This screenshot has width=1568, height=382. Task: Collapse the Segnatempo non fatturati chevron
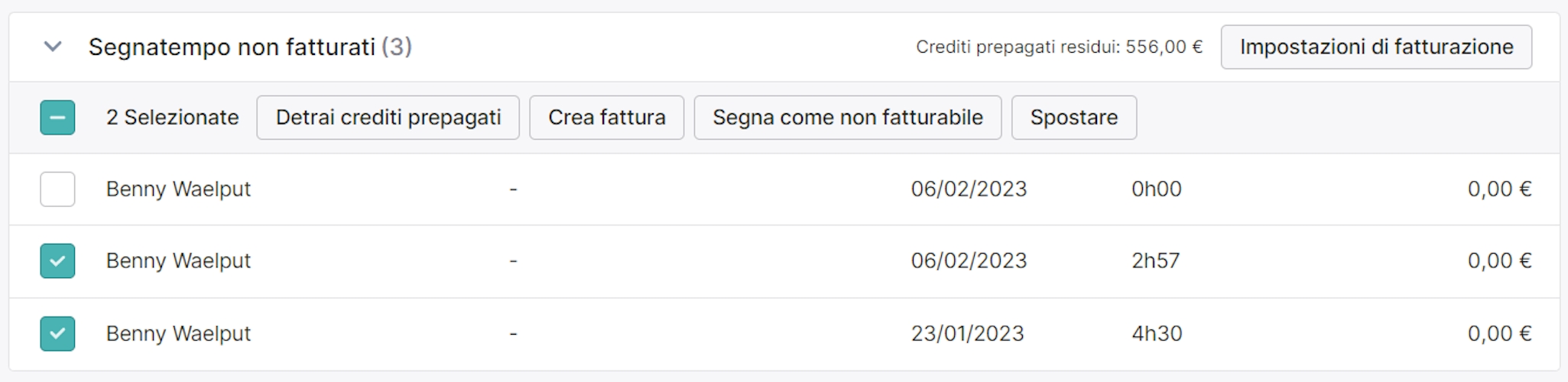pyautogui.click(x=53, y=47)
